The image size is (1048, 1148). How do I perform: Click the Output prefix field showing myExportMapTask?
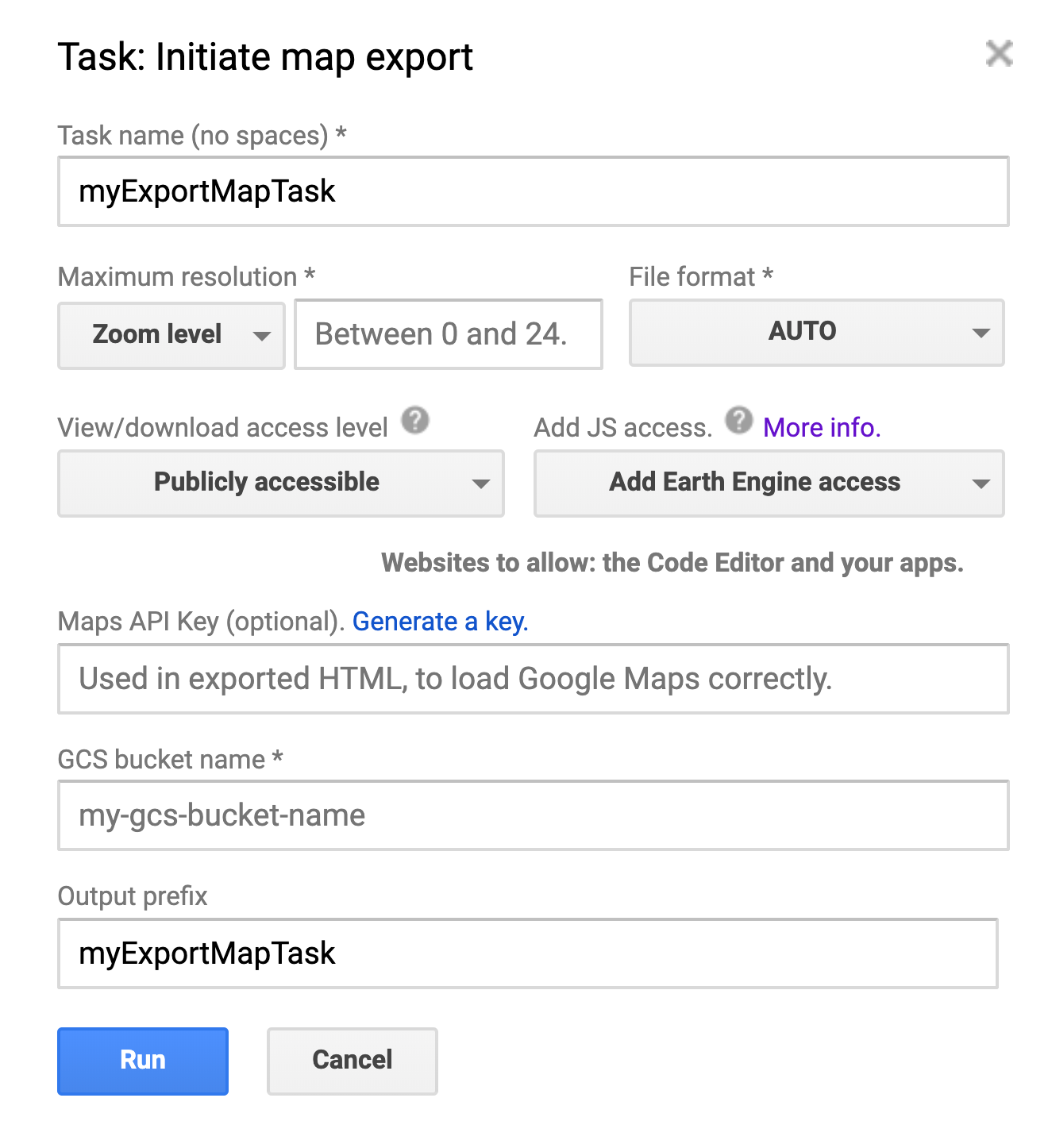532,953
